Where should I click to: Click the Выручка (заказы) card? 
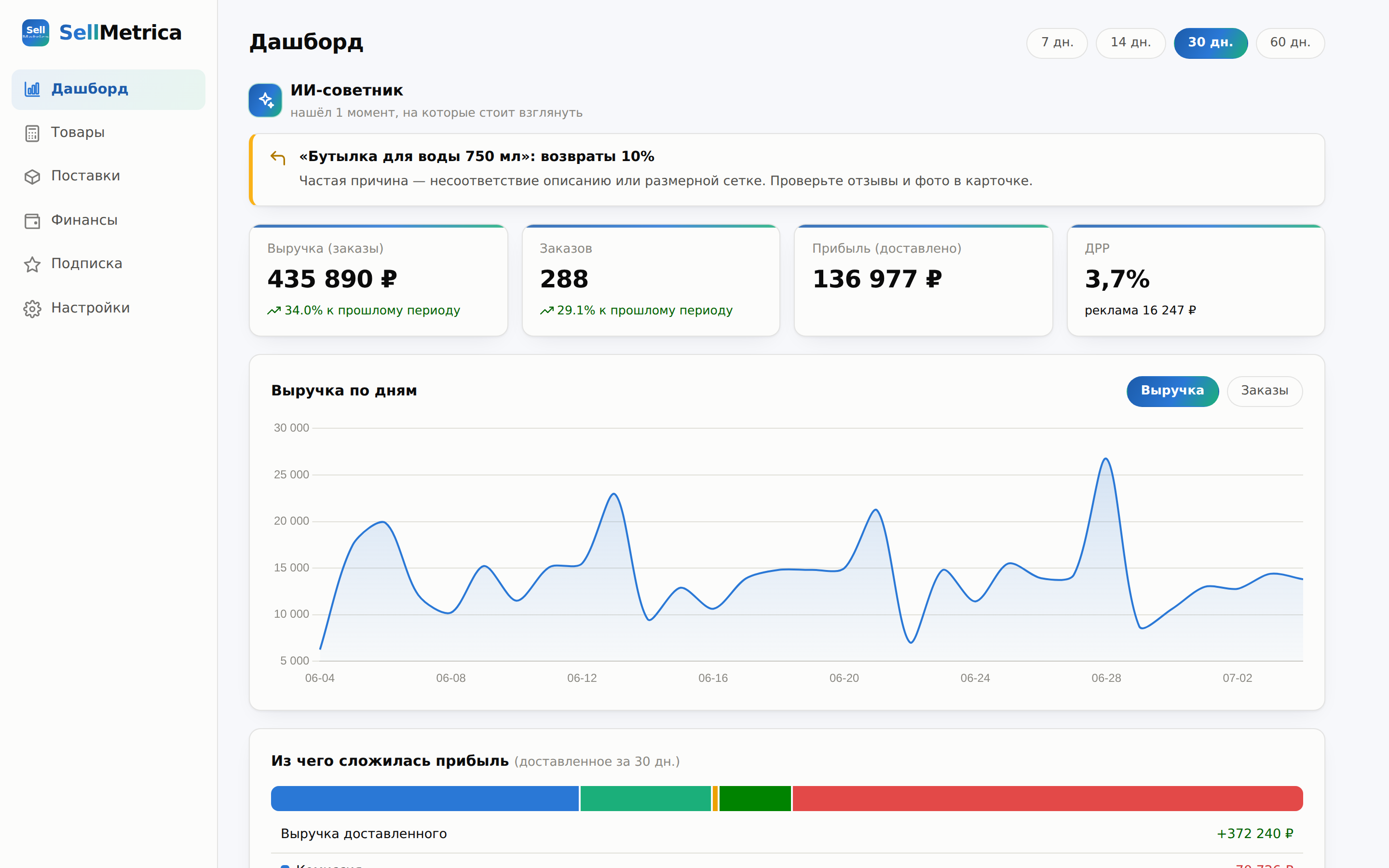pos(378,280)
